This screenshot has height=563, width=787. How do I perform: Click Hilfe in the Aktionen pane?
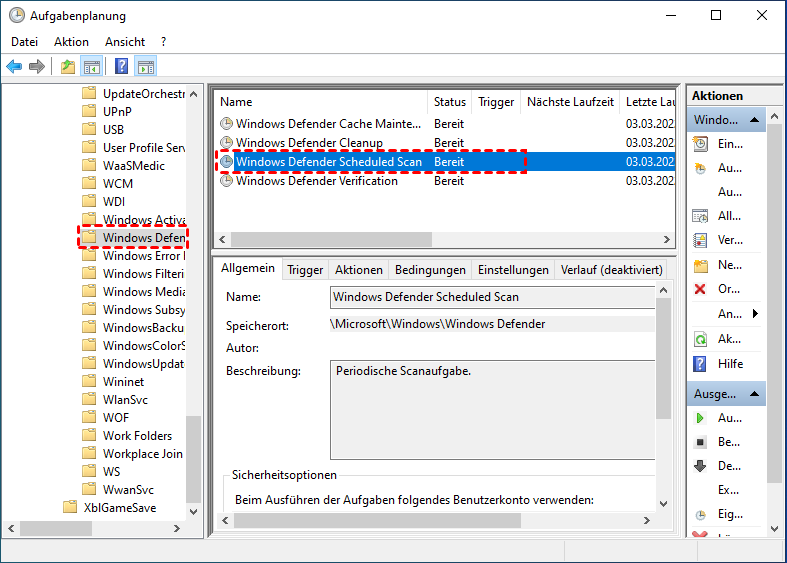pos(731,364)
